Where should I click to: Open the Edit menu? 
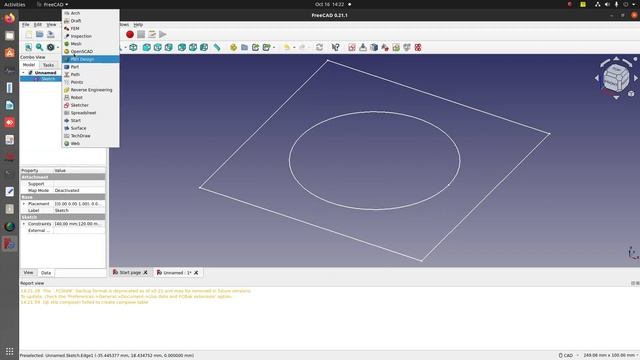(38, 24)
